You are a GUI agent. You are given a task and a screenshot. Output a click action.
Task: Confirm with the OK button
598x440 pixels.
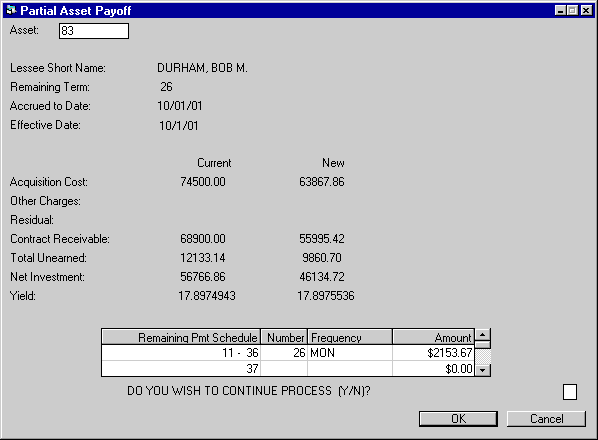[458, 419]
